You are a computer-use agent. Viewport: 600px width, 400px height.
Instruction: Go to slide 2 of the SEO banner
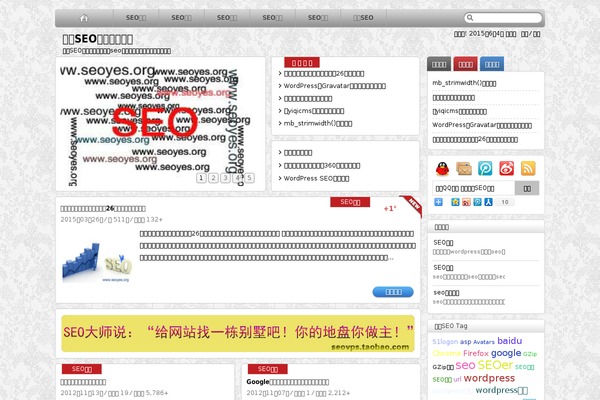pyautogui.click(x=214, y=178)
